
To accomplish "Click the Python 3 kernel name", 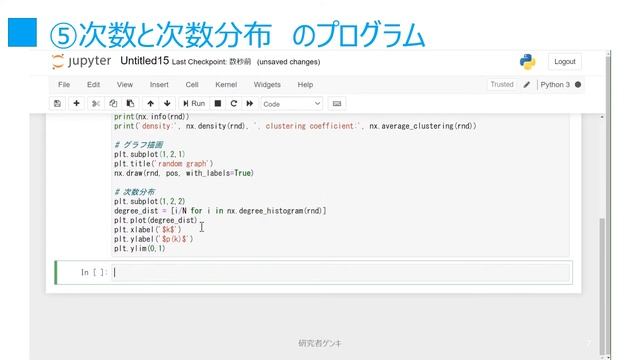I will pos(555,84).
